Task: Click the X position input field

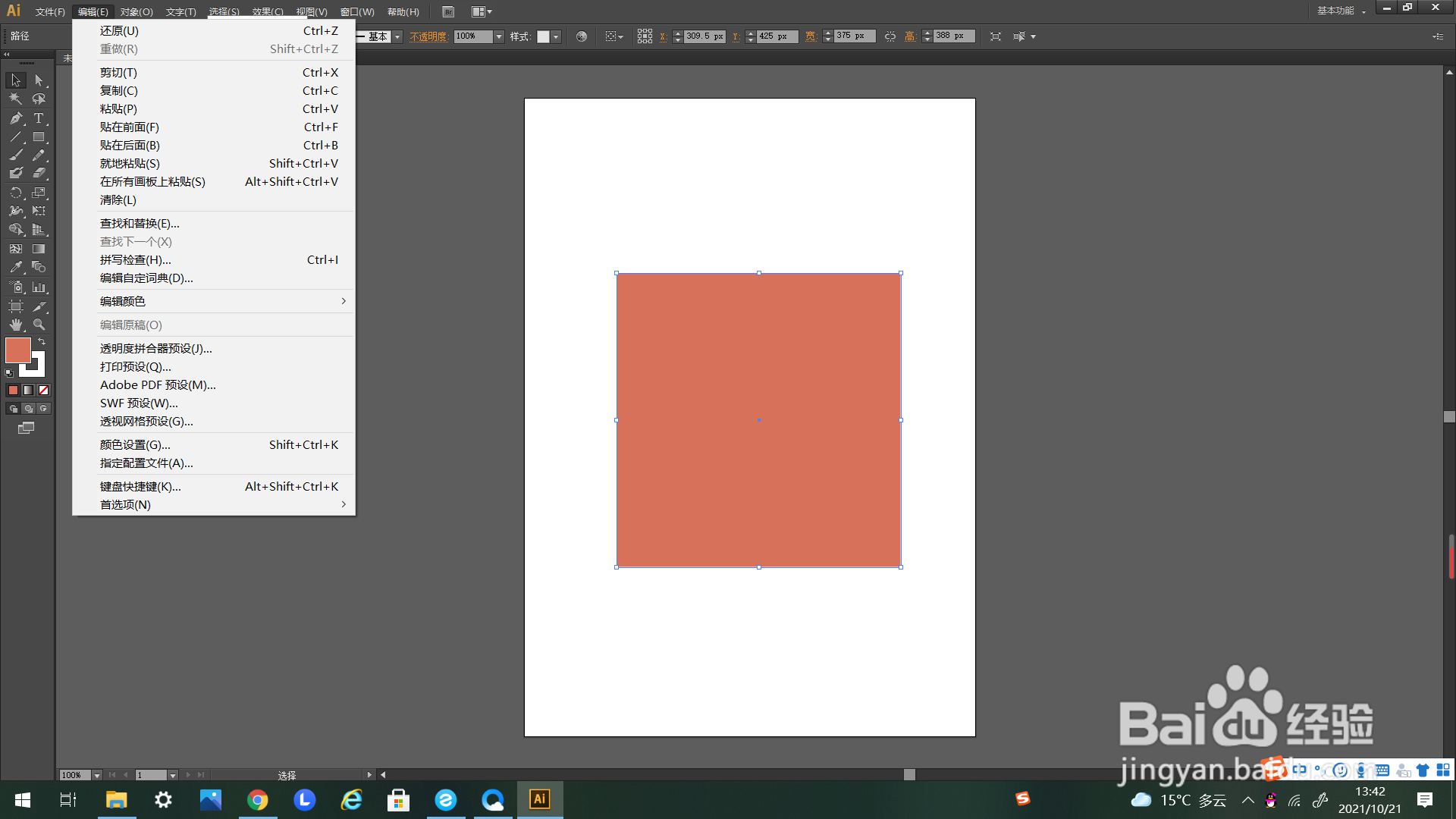Action: (704, 36)
